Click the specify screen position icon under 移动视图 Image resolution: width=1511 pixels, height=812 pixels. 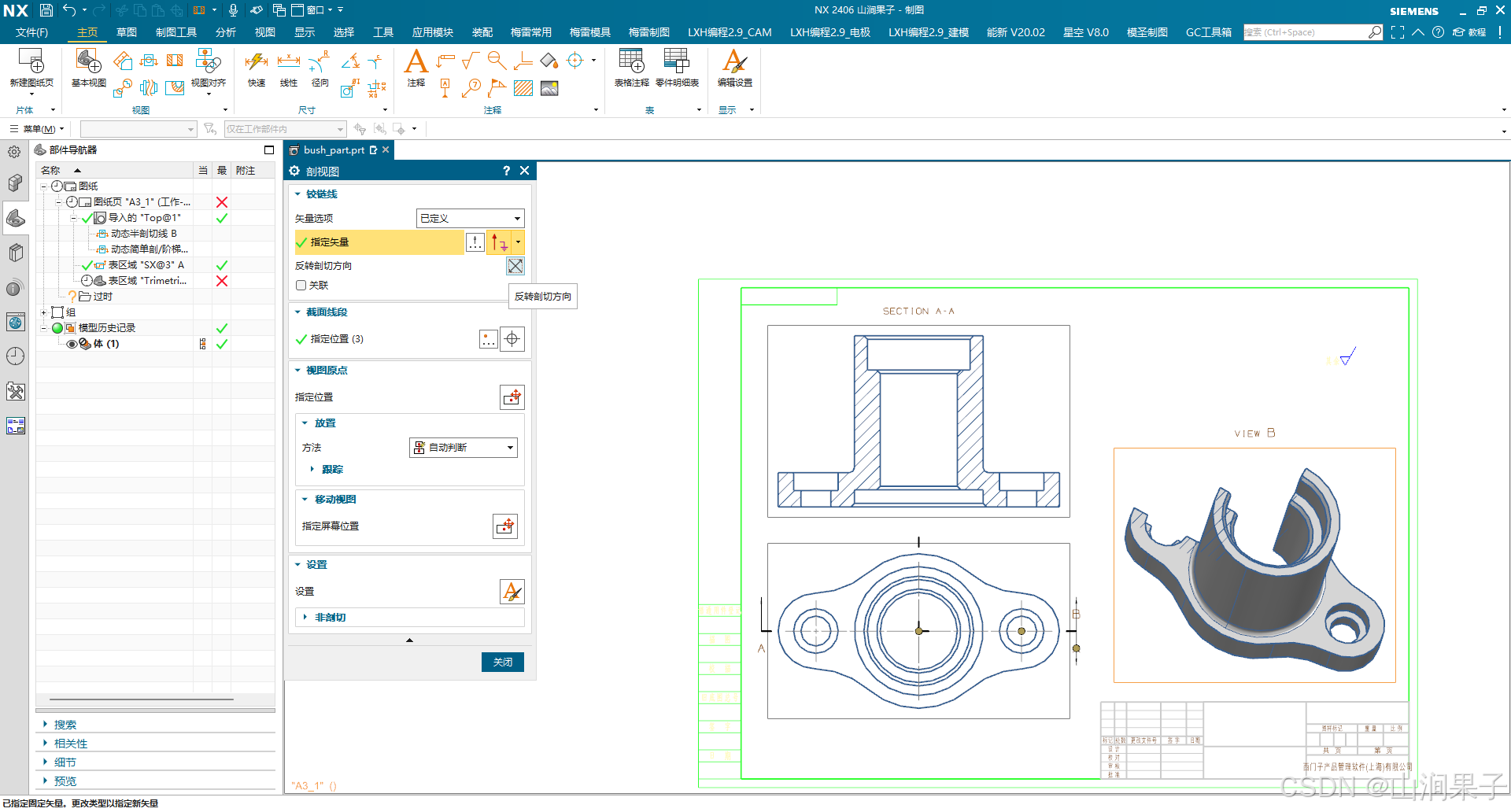pos(505,526)
